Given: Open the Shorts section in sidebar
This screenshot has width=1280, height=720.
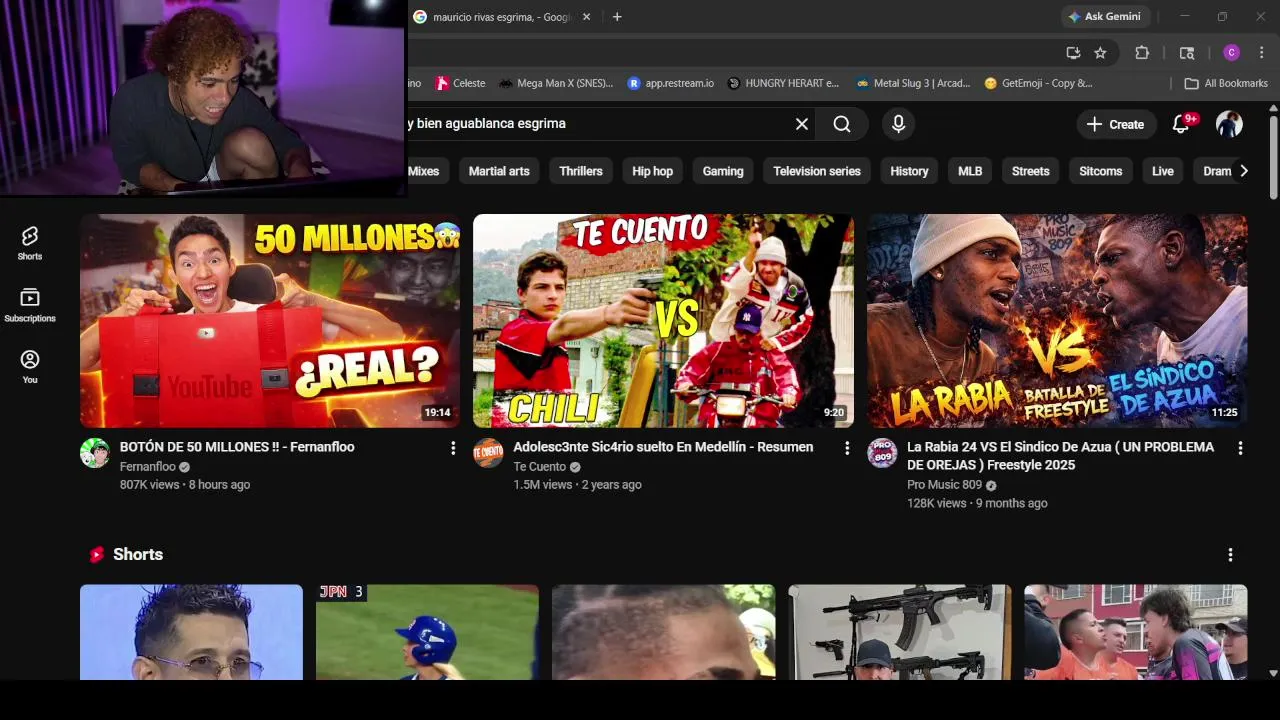Looking at the screenshot, I should [x=30, y=243].
